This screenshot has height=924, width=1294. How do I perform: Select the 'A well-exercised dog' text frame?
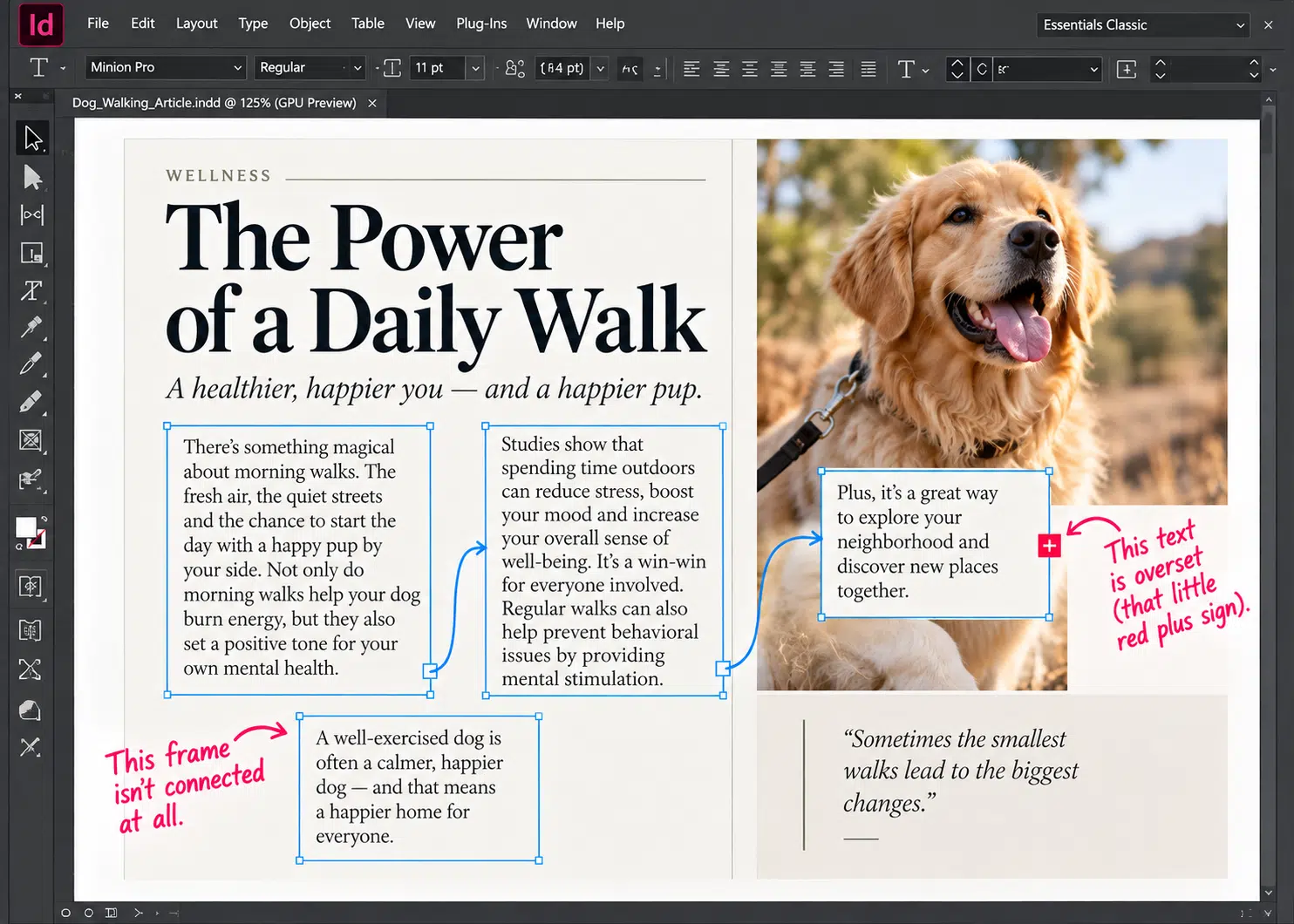pyautogui.click(x=419, y=788)
